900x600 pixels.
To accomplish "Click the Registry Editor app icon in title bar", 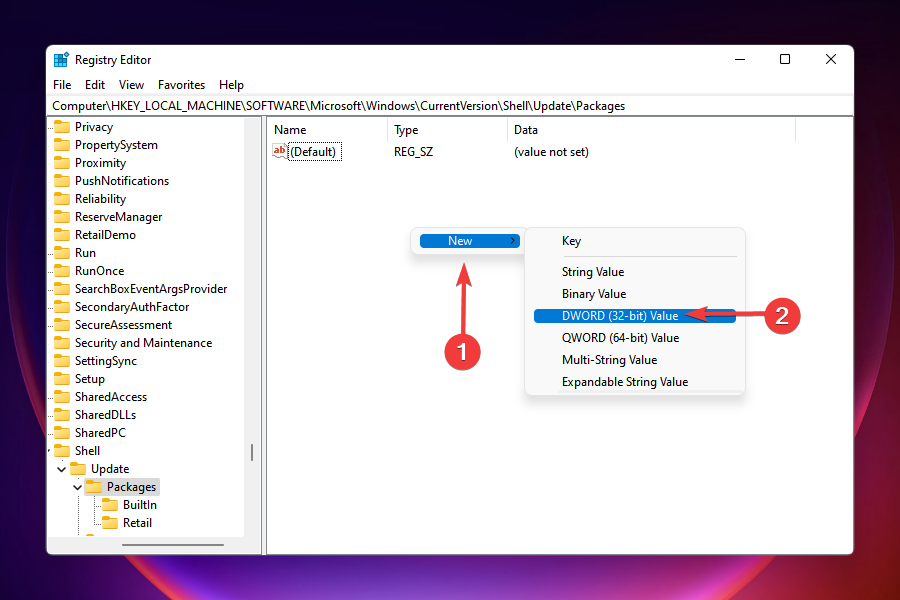I will click(61, 60).
